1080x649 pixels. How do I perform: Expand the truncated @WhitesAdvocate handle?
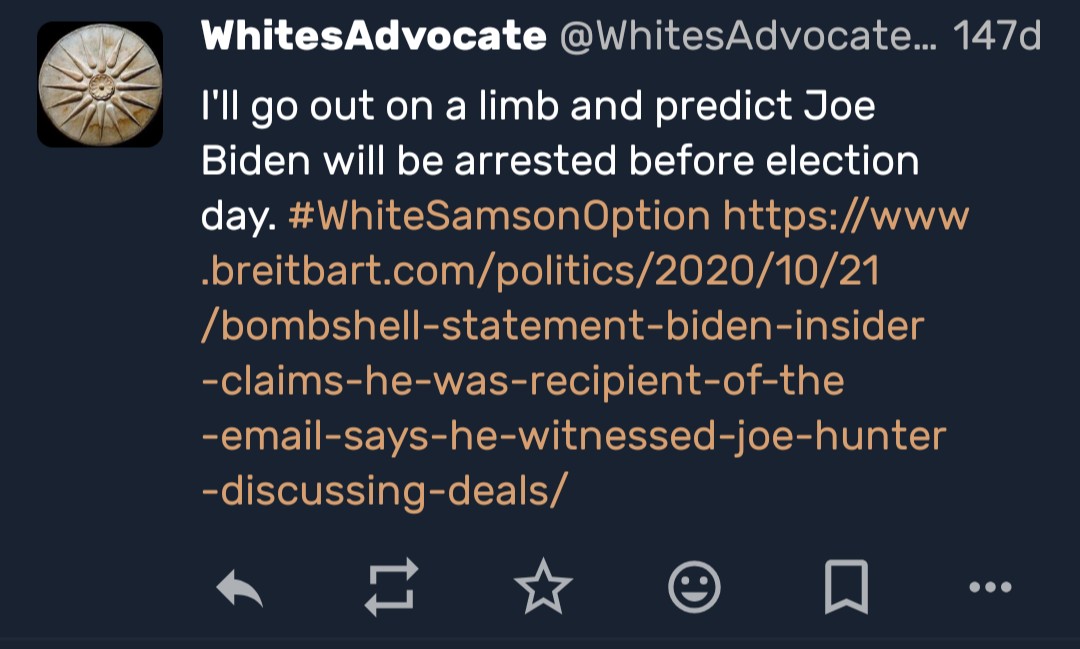click(746, 38)
